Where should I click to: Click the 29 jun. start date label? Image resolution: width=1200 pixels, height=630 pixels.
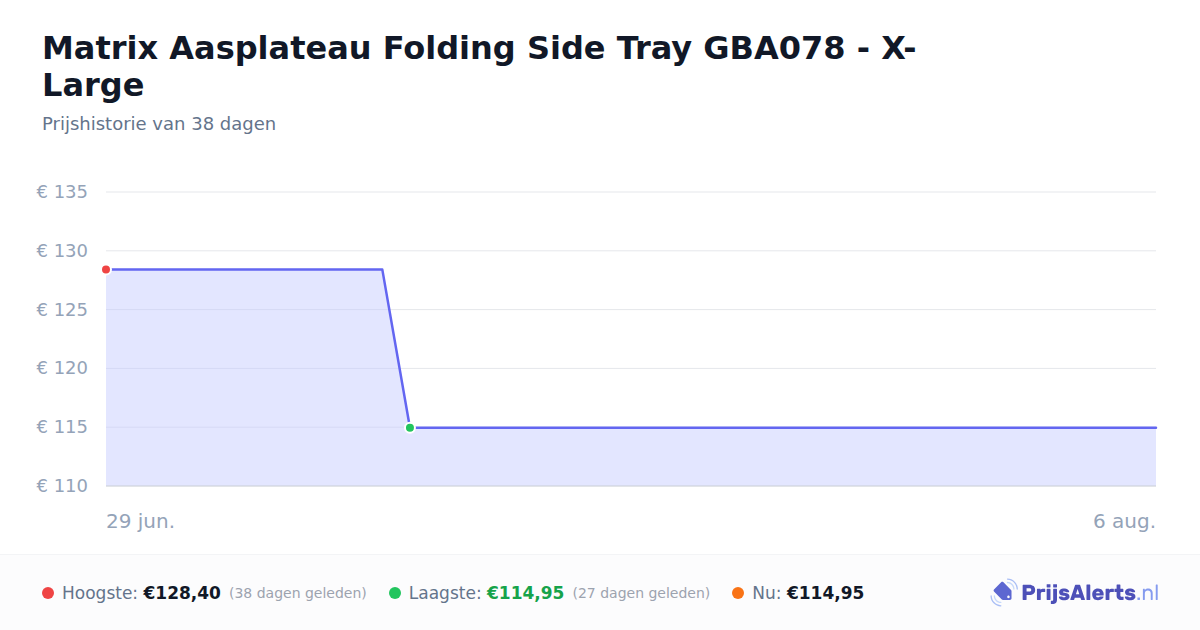pyautogui.click(x=141, y=522)
